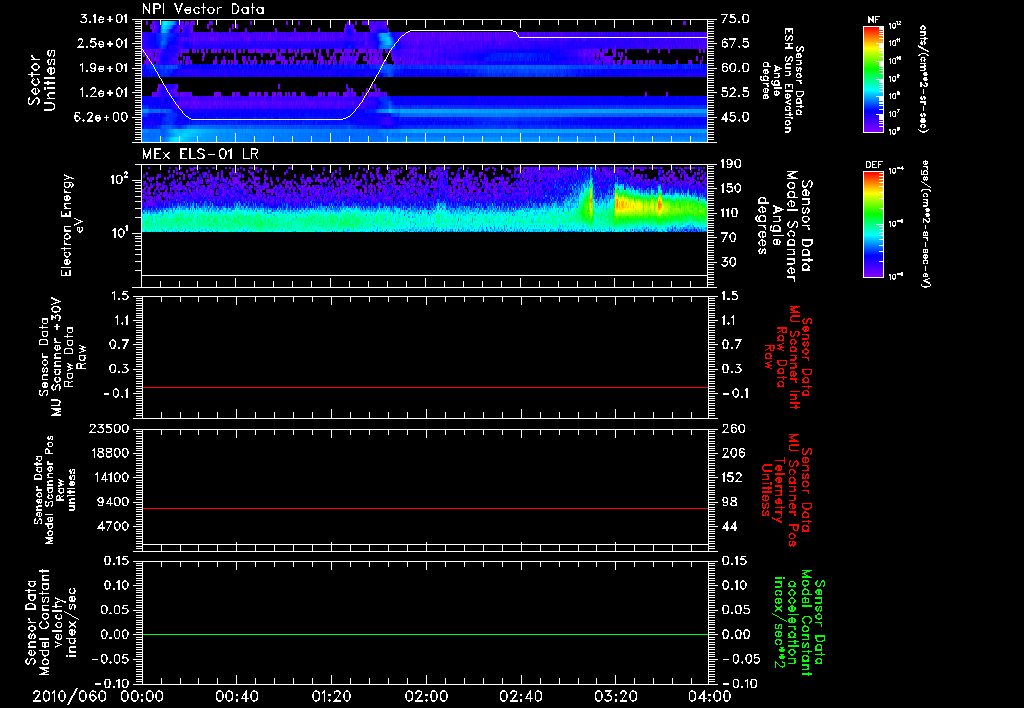Viewport: 1024px width, 708px height.
Task: Click the Sector Unitless axis label
Action: [42, 80]
